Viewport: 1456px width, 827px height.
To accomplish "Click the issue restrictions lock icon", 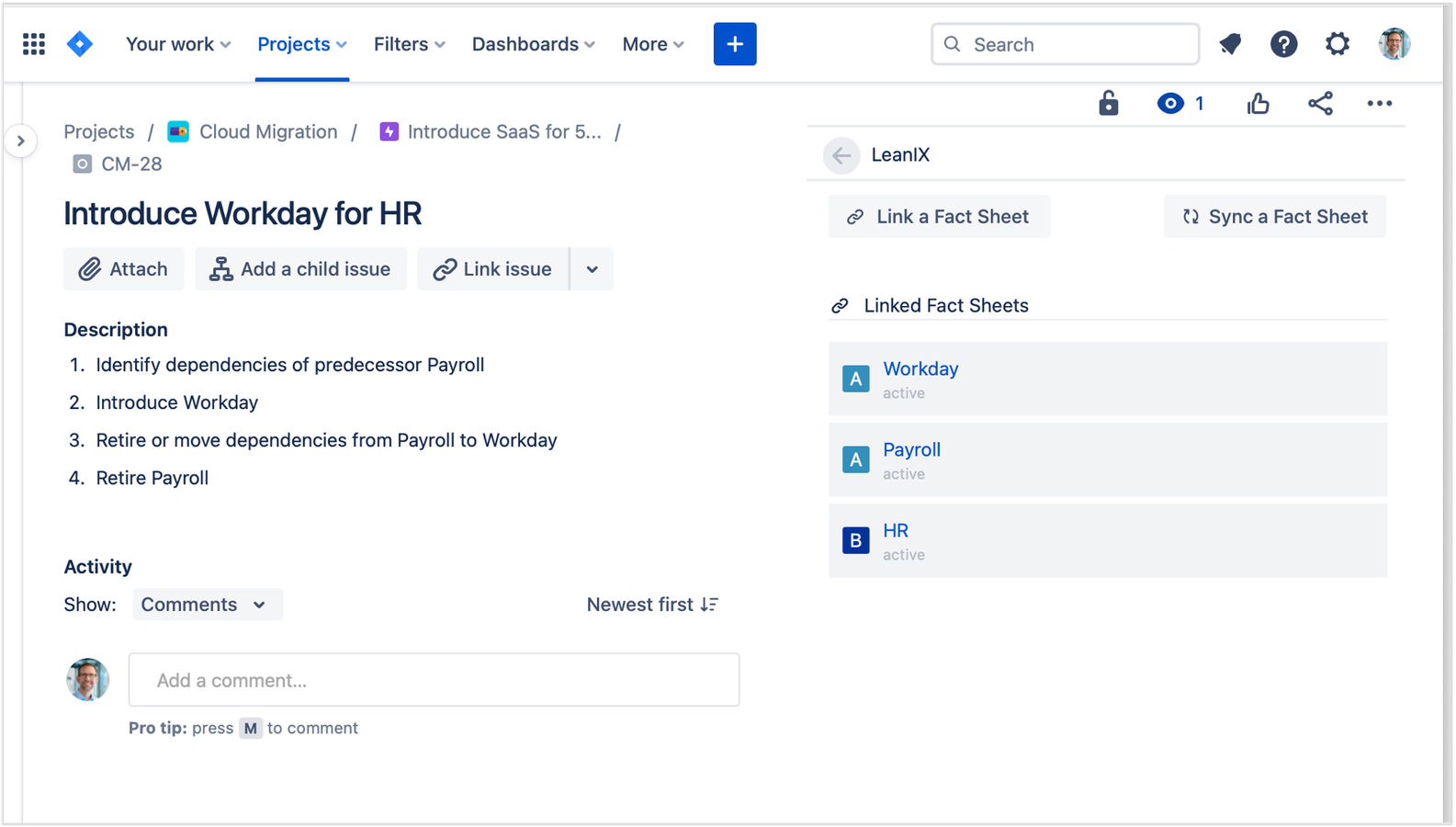I will pyautogui.click(x=1109, y=103).
